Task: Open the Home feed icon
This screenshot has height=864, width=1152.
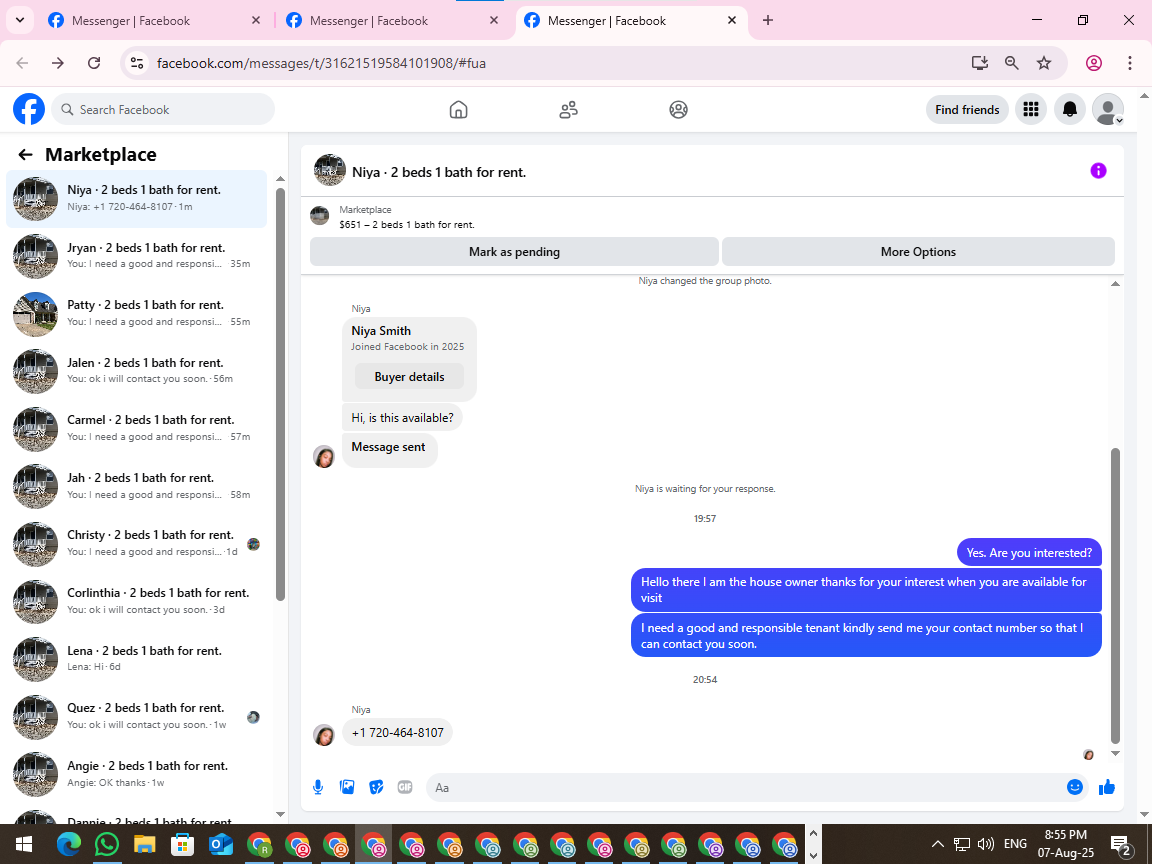Action: point(458,109)
